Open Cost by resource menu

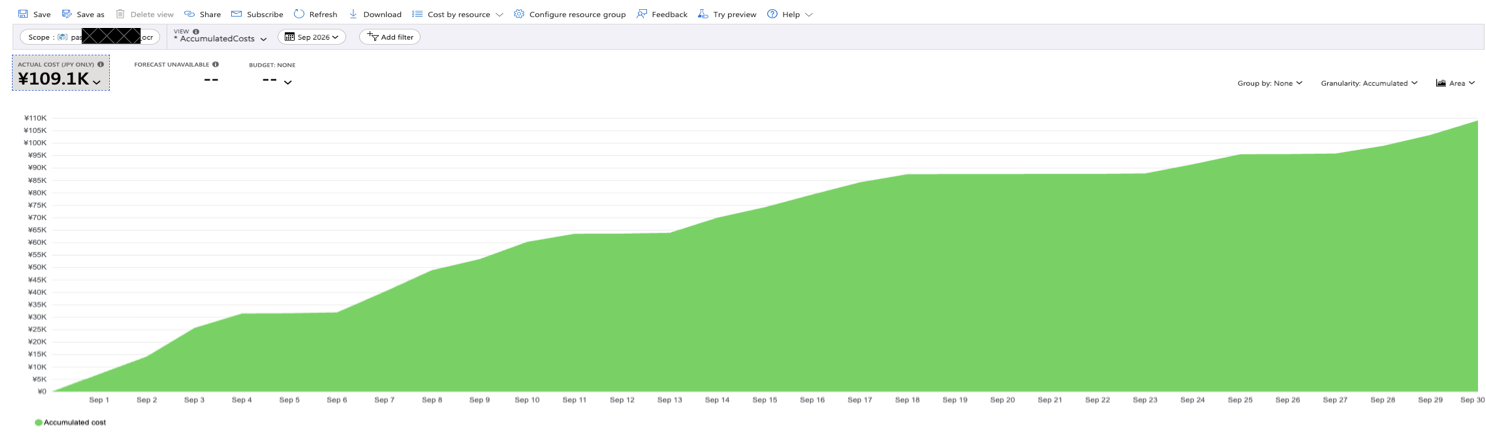[x=458, y=14]
